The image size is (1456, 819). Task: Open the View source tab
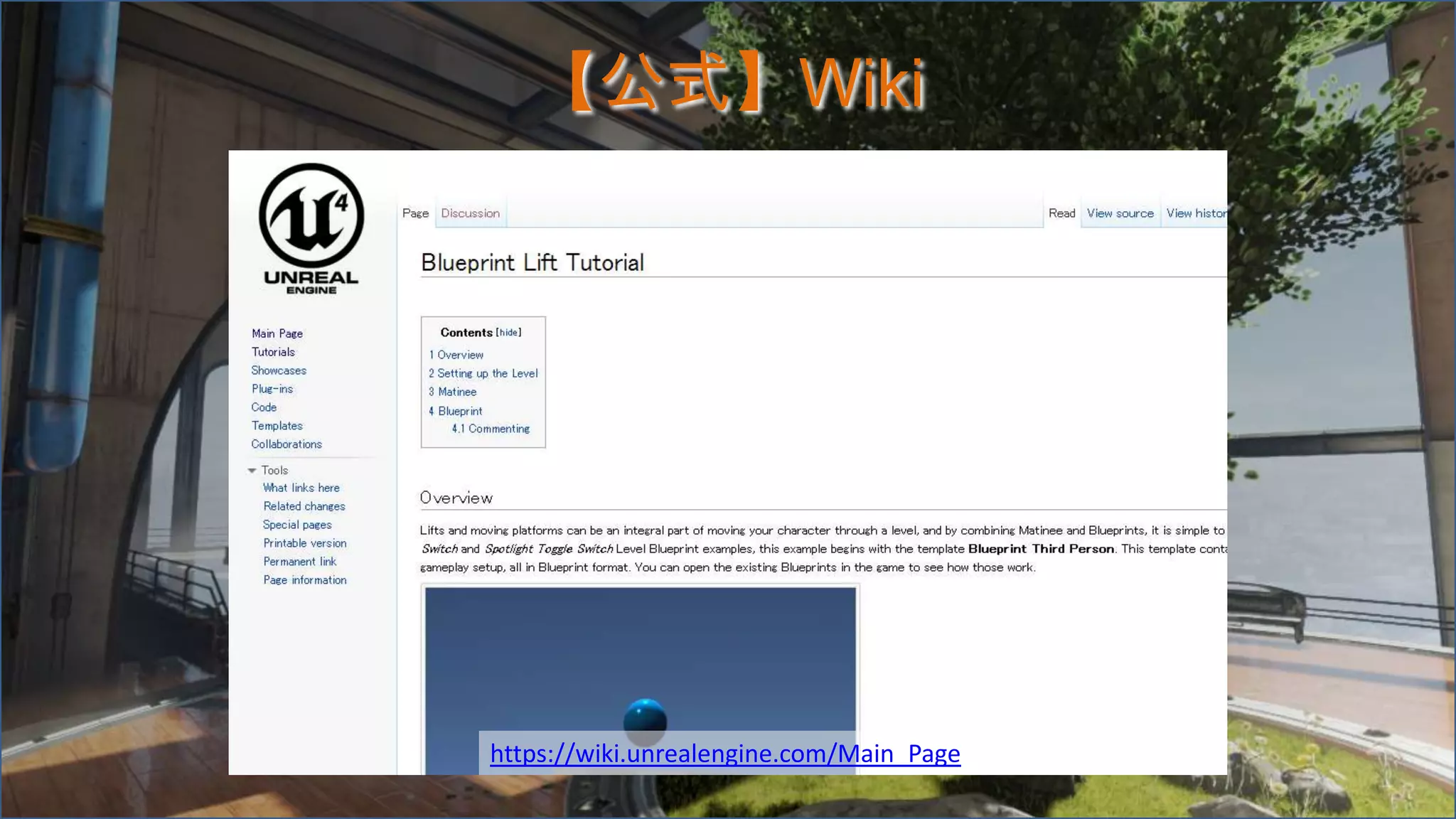click(x=1120, y=213)
